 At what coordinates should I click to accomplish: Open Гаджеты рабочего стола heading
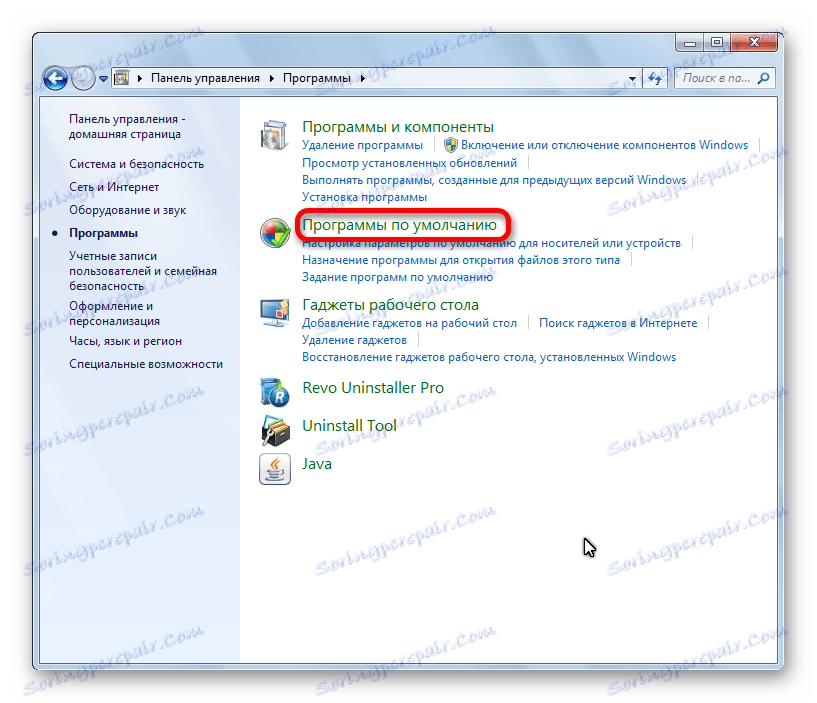390,304
